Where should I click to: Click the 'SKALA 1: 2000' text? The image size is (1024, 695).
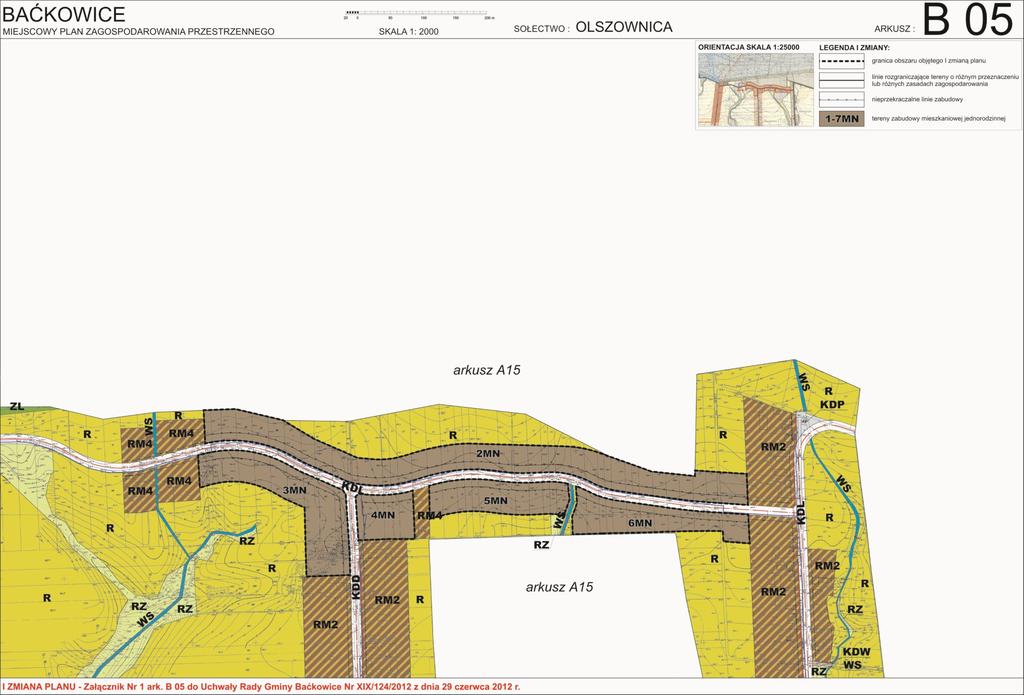pos(409,31)
